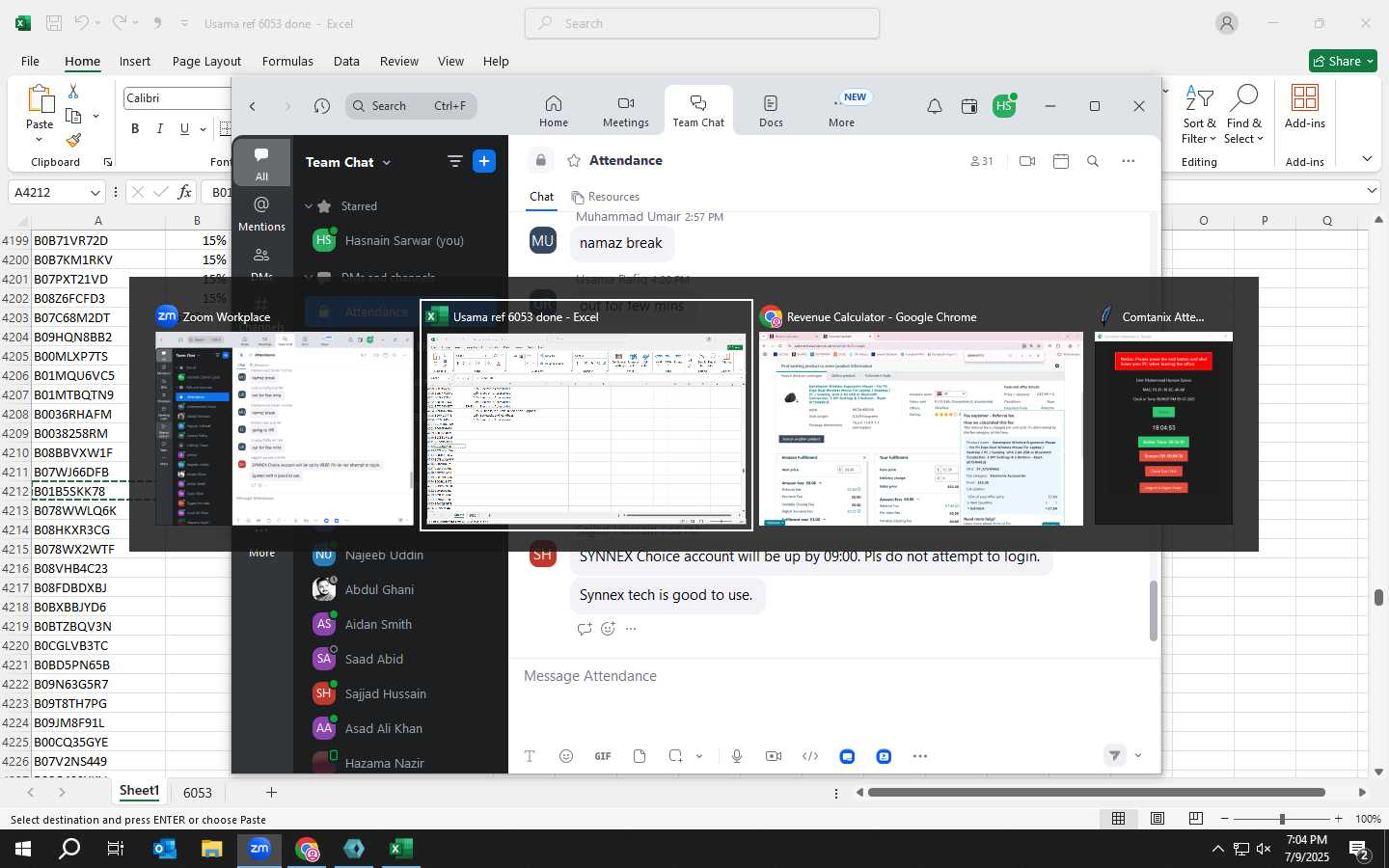Adjust the Excel zoom slider
Screen dimensions: 1389x868
(1282, 819)
